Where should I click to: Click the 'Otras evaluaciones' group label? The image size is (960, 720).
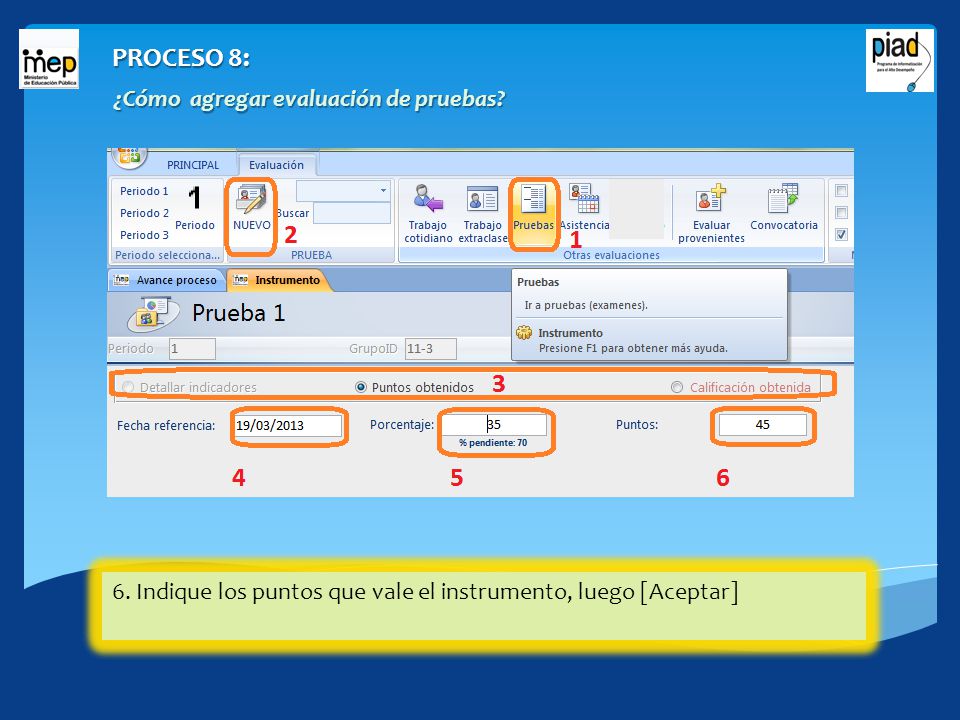611,255
